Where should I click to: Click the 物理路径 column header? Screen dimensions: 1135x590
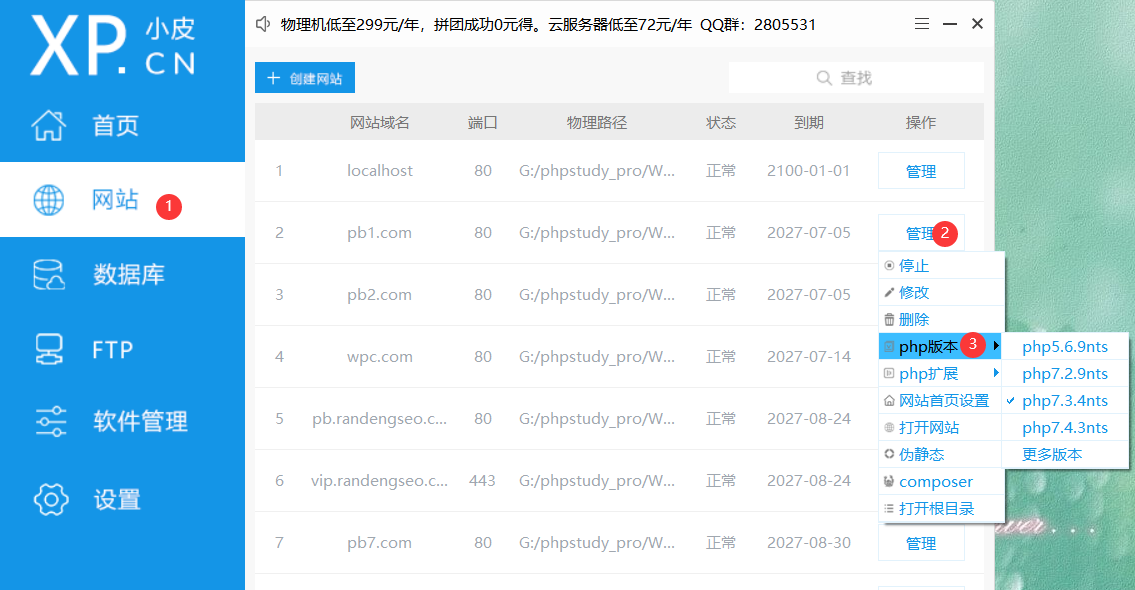point(596,122)
